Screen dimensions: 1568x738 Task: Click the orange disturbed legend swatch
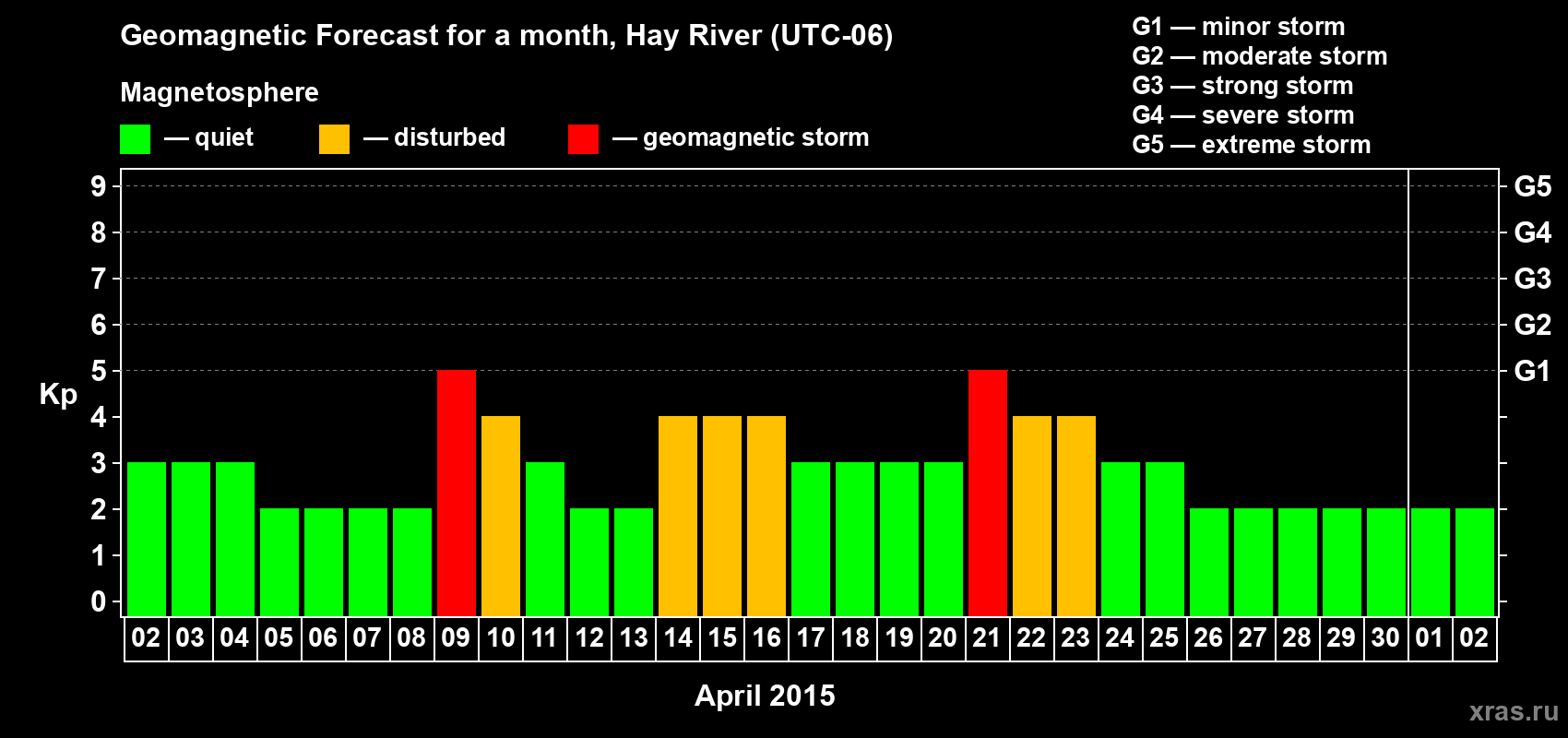tap(334, 139)
